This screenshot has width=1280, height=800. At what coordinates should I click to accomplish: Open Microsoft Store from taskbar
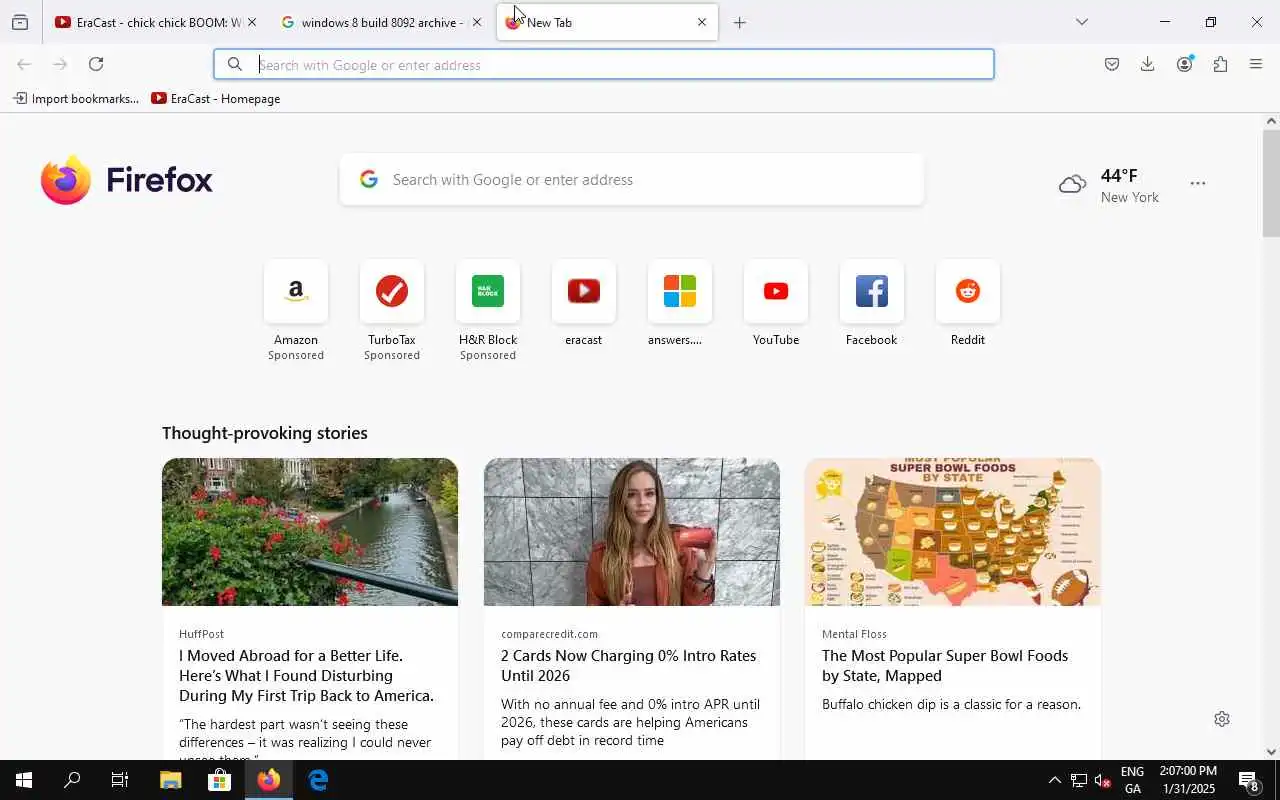point(219,780)
